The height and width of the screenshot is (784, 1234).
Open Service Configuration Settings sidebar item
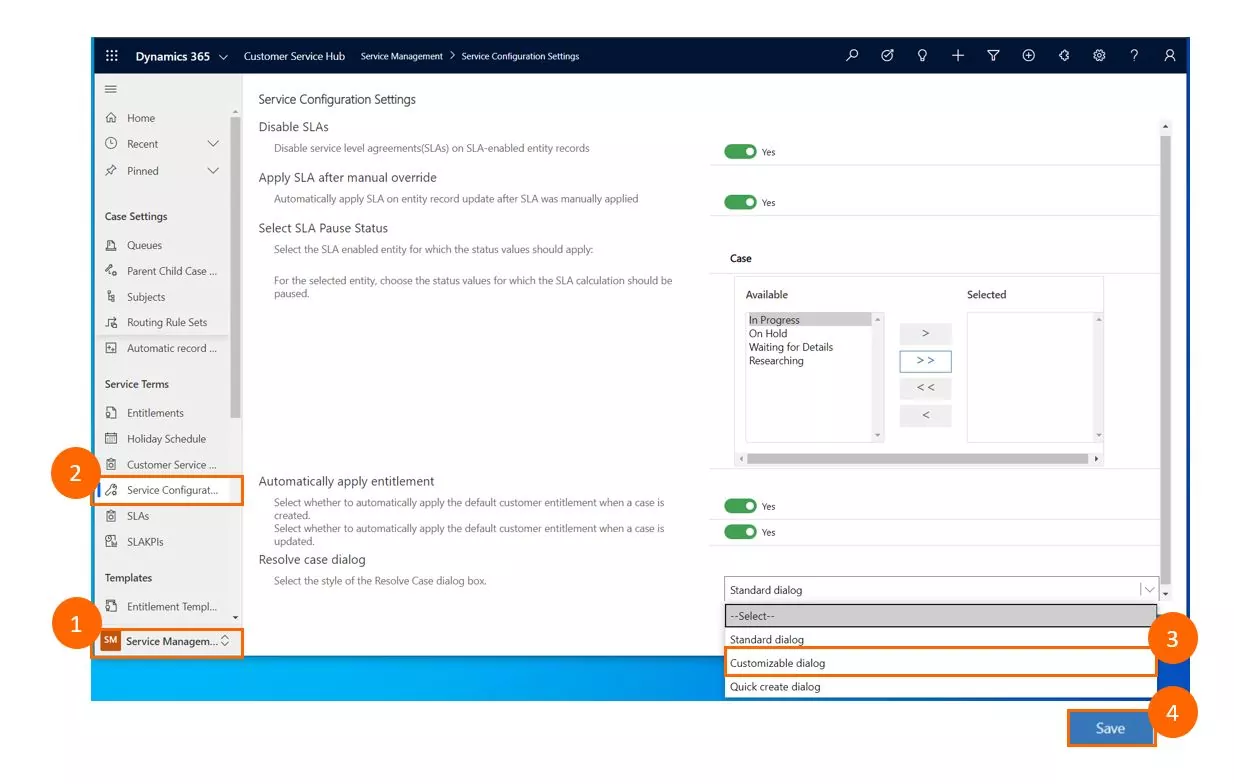(x=166, y=490)
